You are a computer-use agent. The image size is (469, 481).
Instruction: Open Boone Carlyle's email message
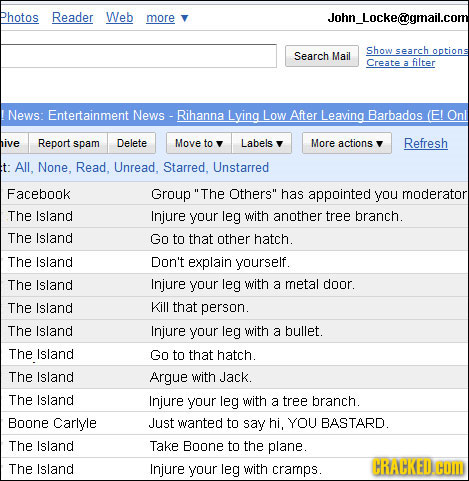pyautogui.click(x=234, y=423)
